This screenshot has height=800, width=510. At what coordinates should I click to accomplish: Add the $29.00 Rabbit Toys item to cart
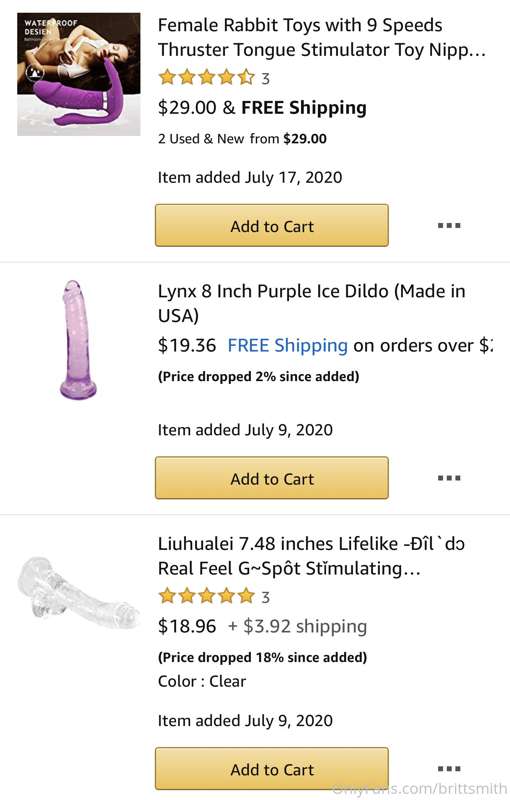click(x=272, y=226)
